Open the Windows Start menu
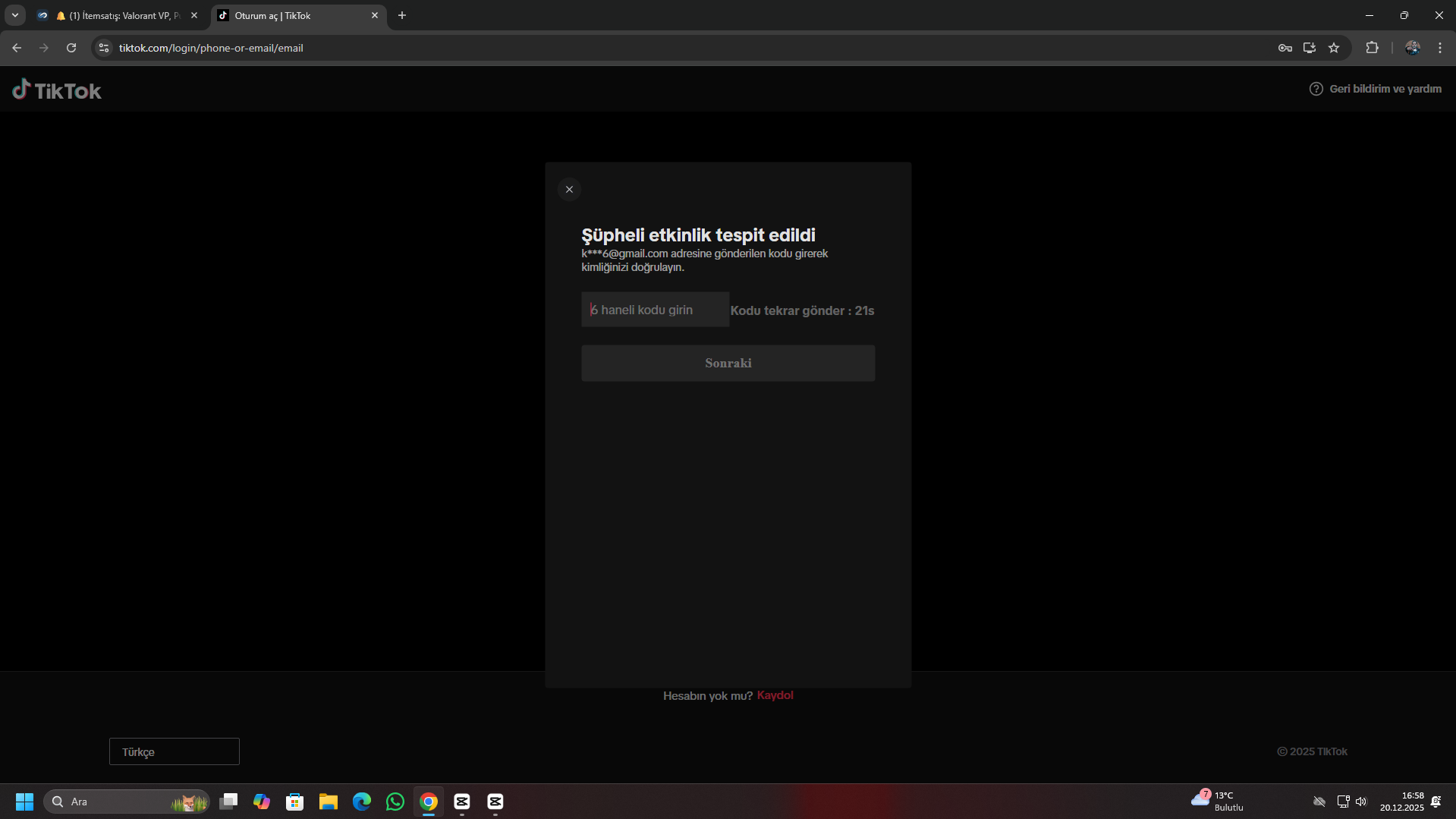The width and height of the screenshot is (1456, 819). point(24,802)
